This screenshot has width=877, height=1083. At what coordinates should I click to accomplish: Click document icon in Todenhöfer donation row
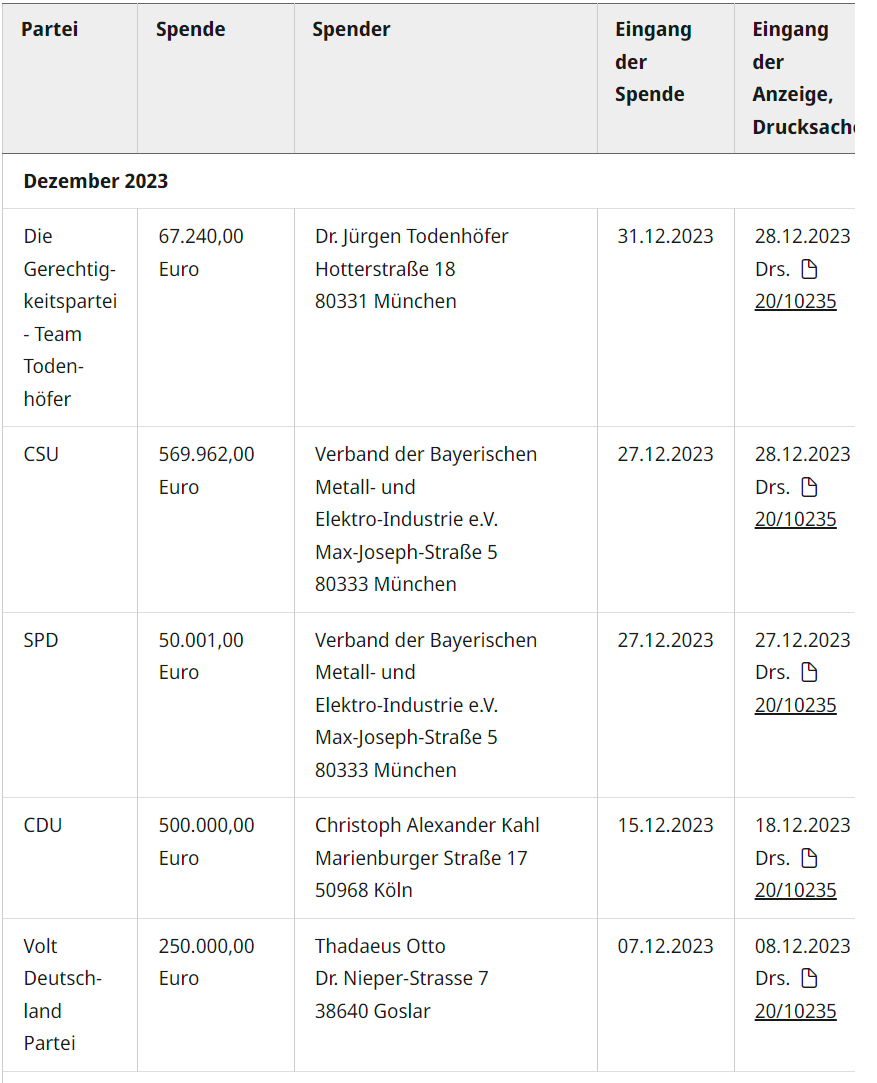pos(809,269)
